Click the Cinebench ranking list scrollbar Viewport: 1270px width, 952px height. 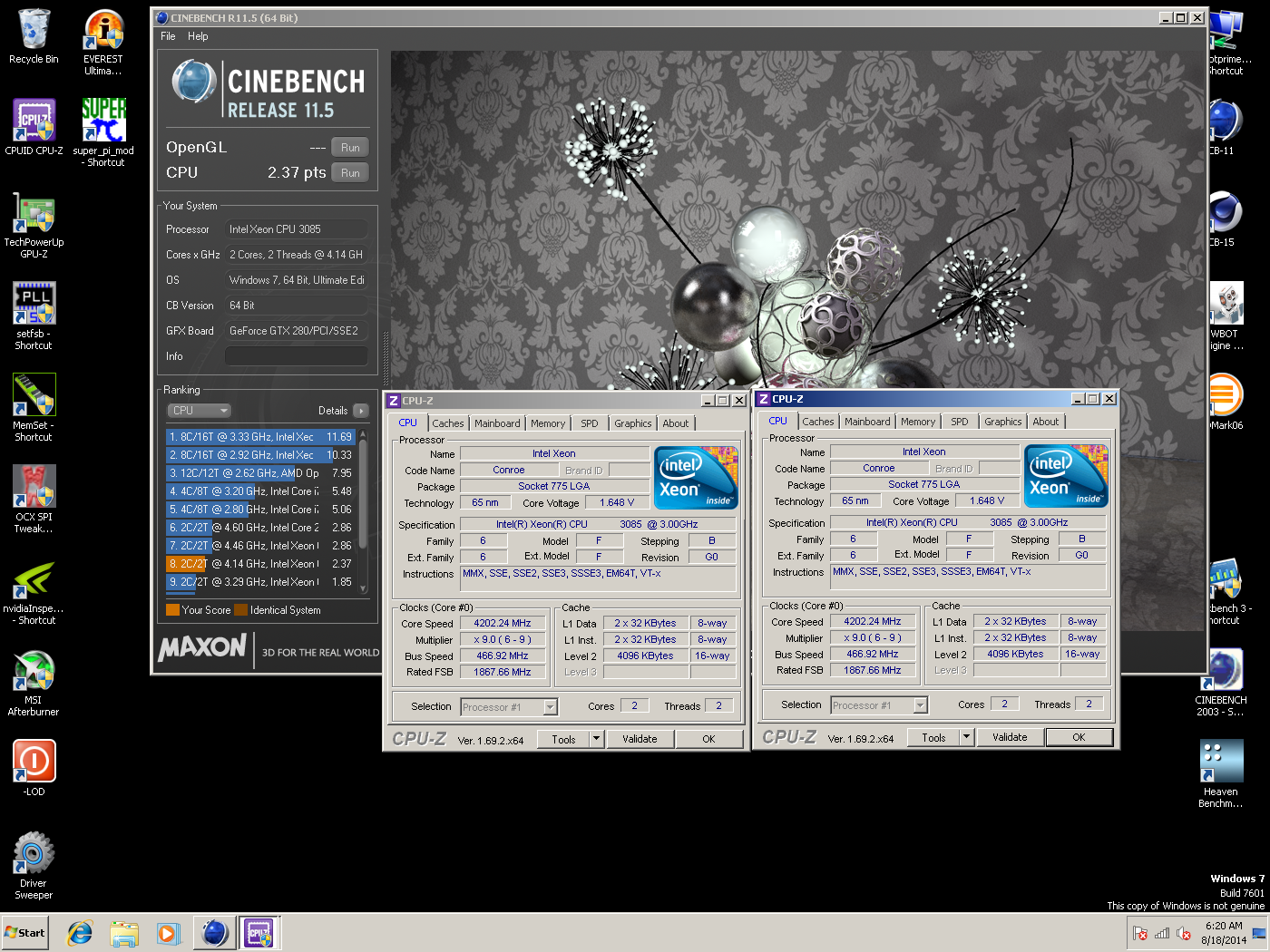pyautogui.click(x=364, y=511)
